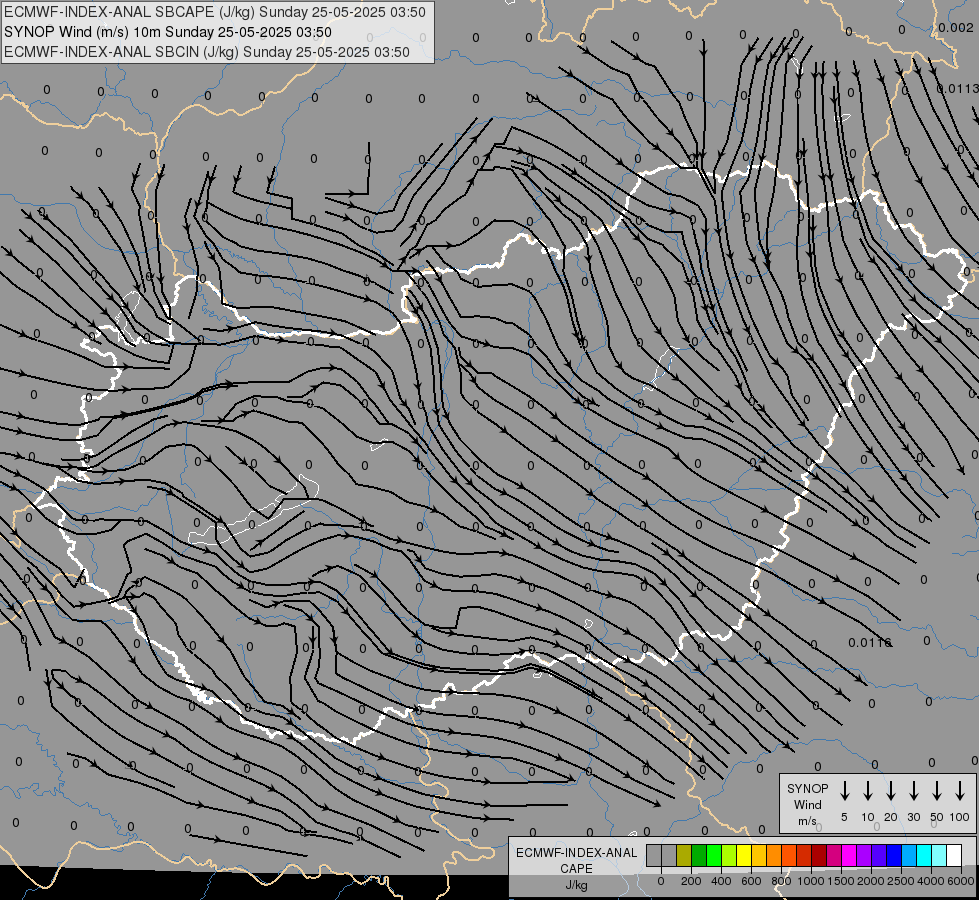Click the 0.0116 value on the map

pos(869,642)
